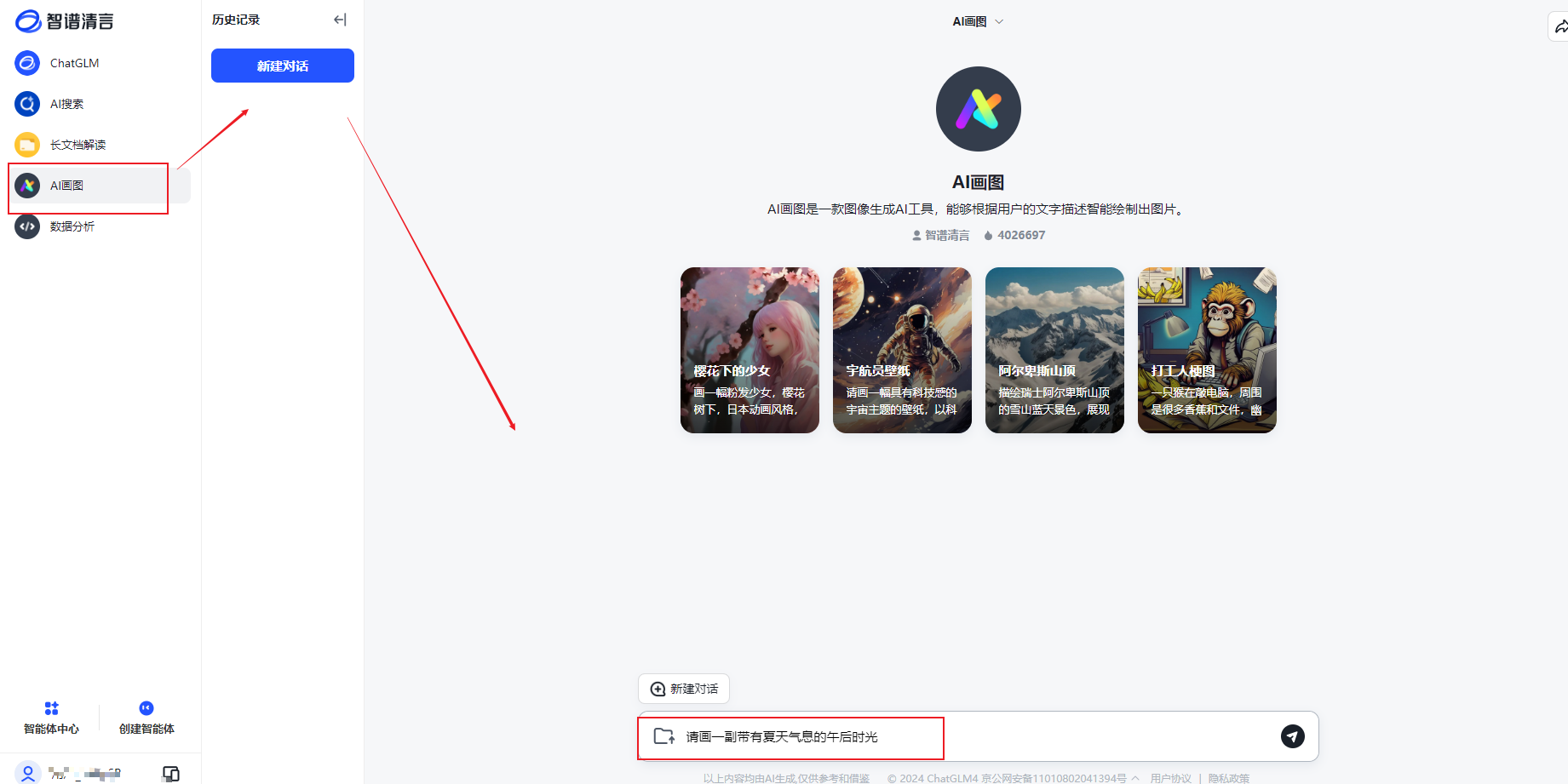Select the AI搜索 icon in sidebar
The height and width of the screenshot is (784, 1568).
pos(26,104)
